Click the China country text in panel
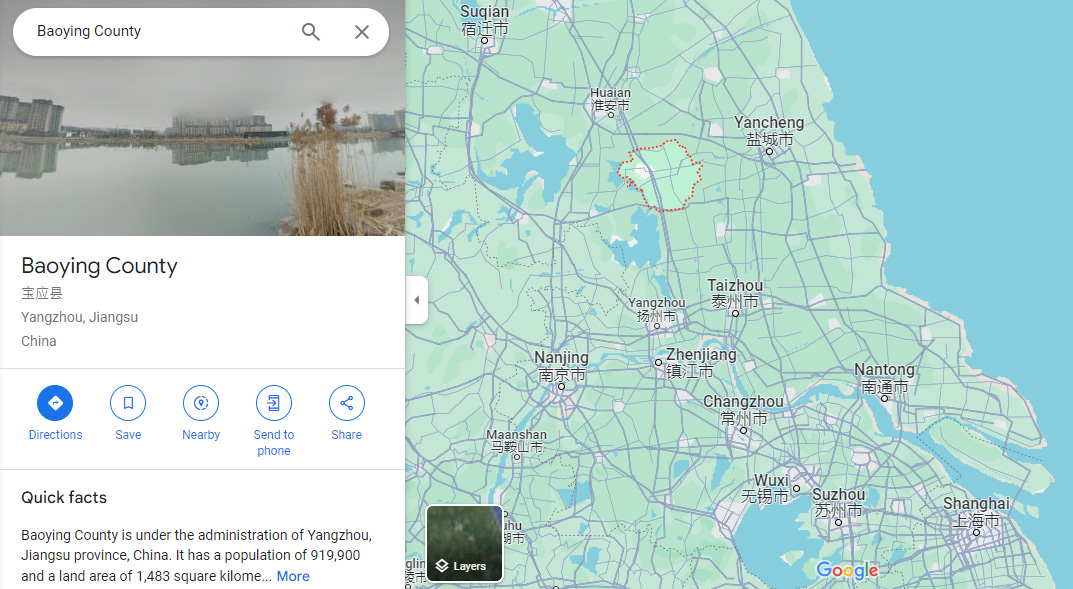1073x589 pixels. click(38, 341)
